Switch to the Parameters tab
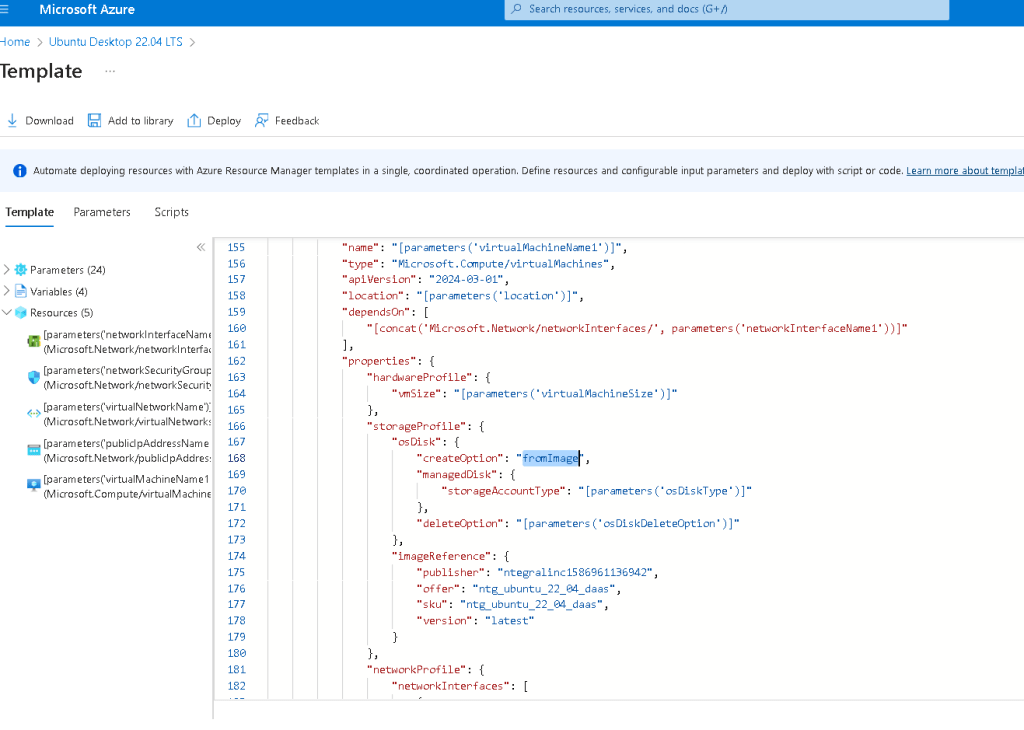The image size is (1024, 730). pos(102,212)
